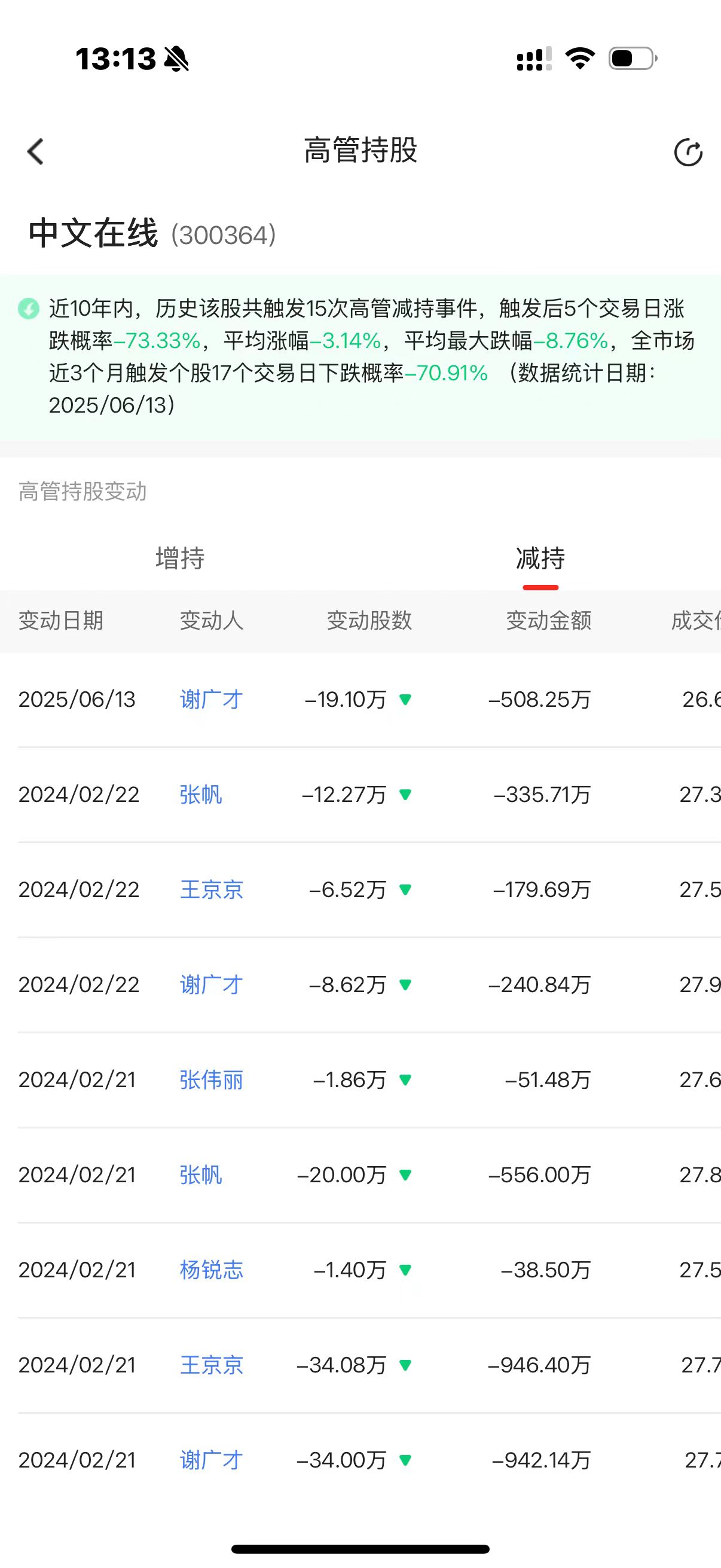Screen dimensions: 721x1568
Task: Tap the back arrow icon
Action: tap(35, 151)
